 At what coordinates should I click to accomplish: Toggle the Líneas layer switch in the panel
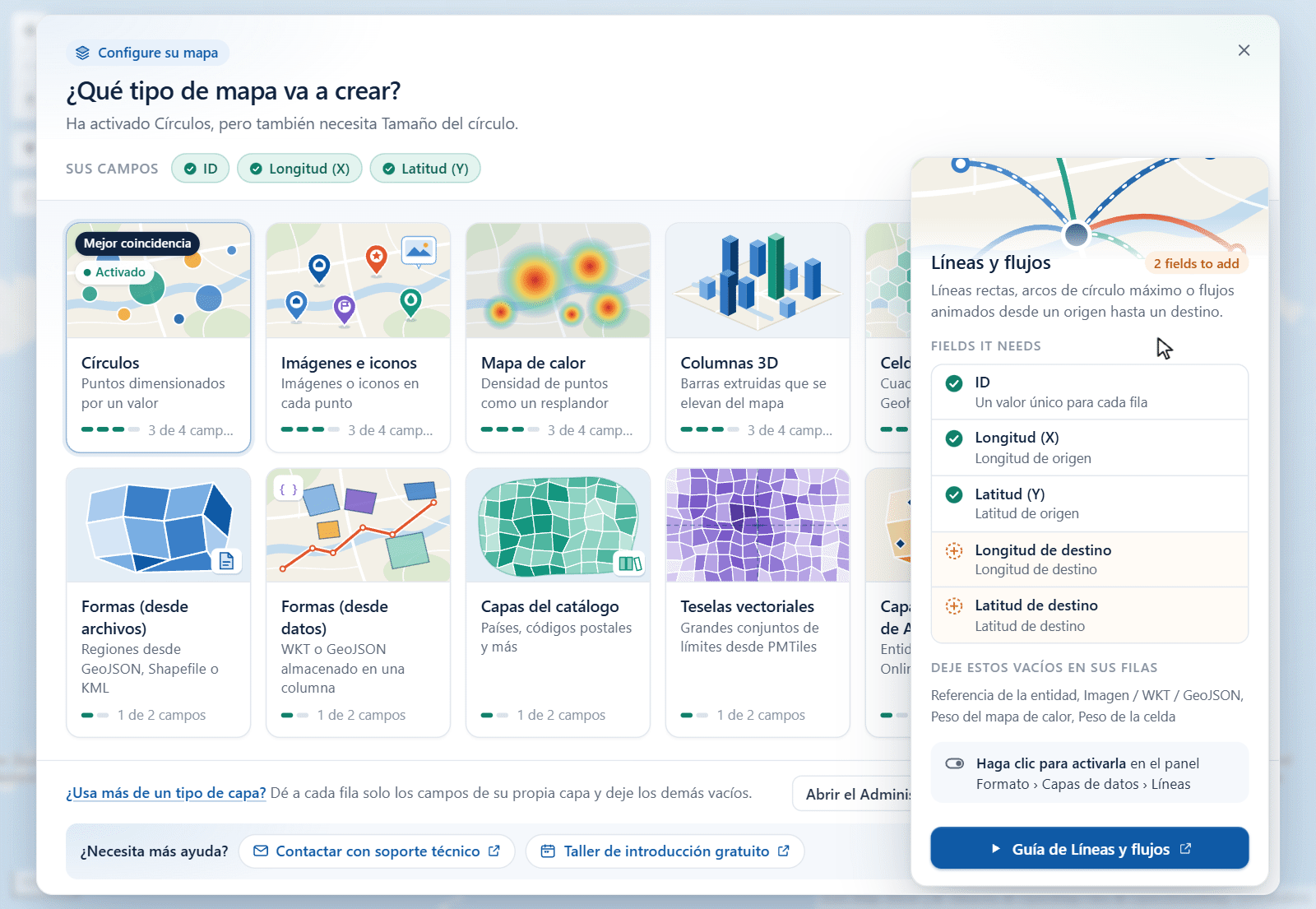point(954,763)
